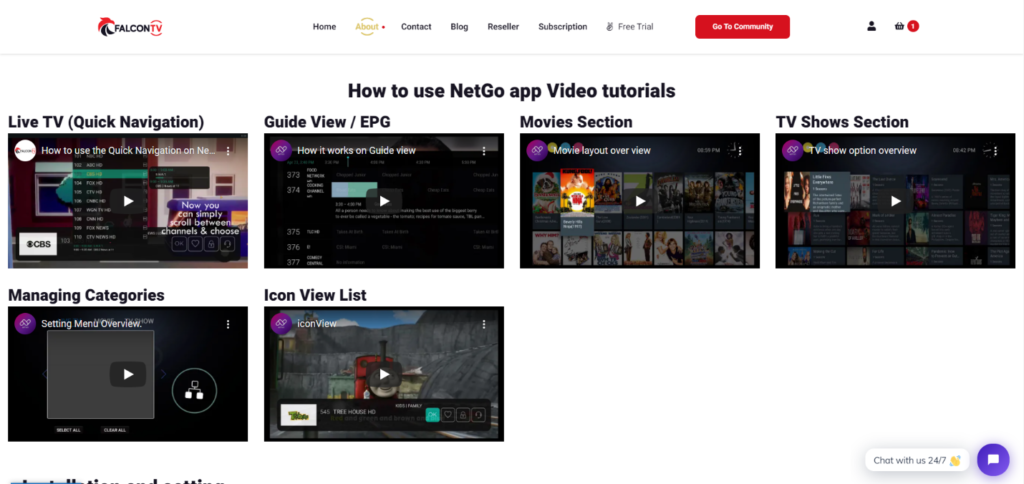The width and height of the screenshot is (1024, 484).
Task: Open more options on iconView video
Action: click(x=484, y=324)
